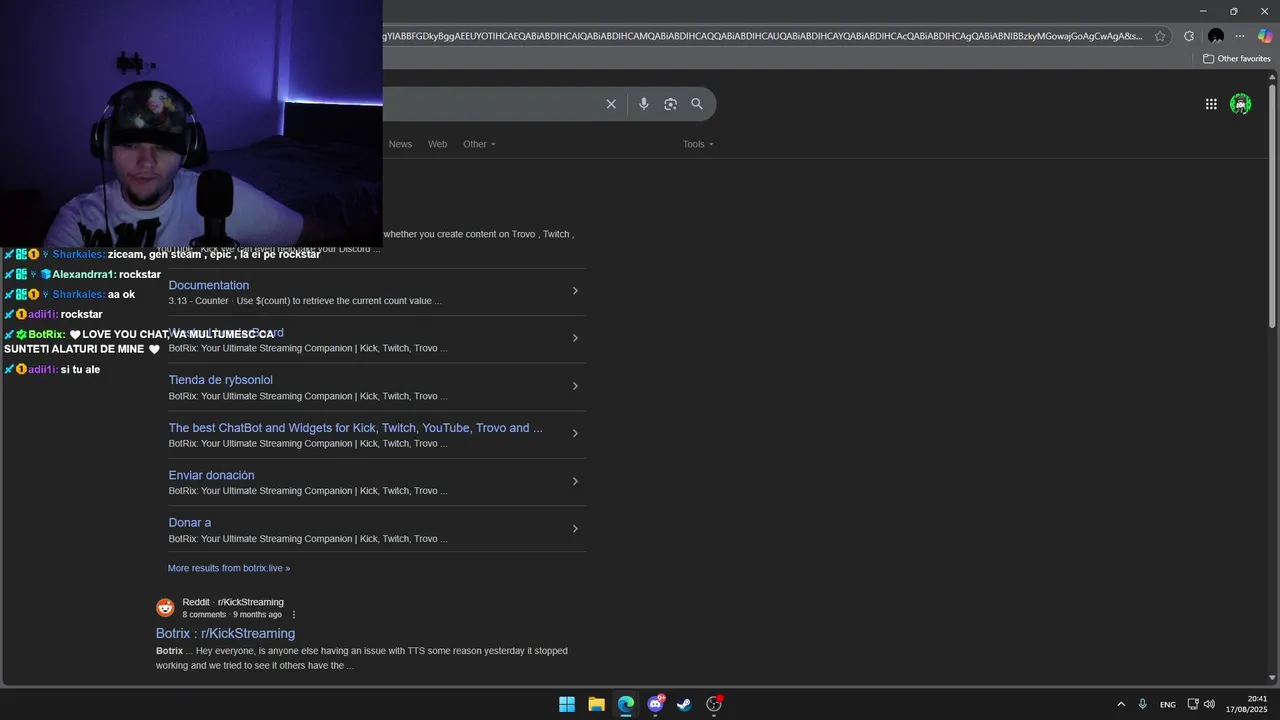Open Edge Settings and more menu
1280x720 pixels.
coord(1240,36)
